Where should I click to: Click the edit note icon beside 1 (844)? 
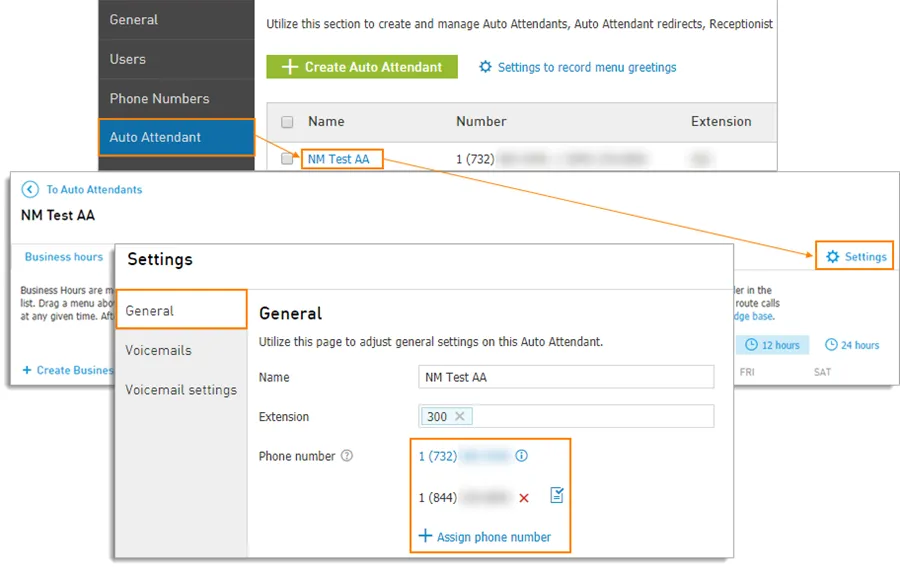(x=557, y=495)
